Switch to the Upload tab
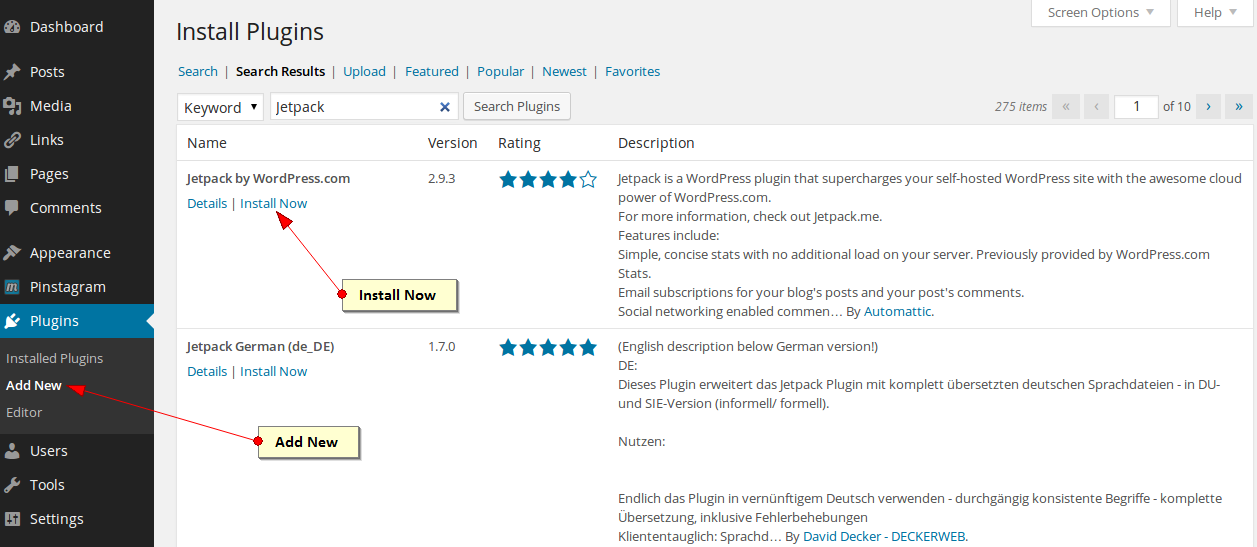Image resolution: width=1257 pixels, height=547 pixels. pyautogui.click(x=364, y=71)
